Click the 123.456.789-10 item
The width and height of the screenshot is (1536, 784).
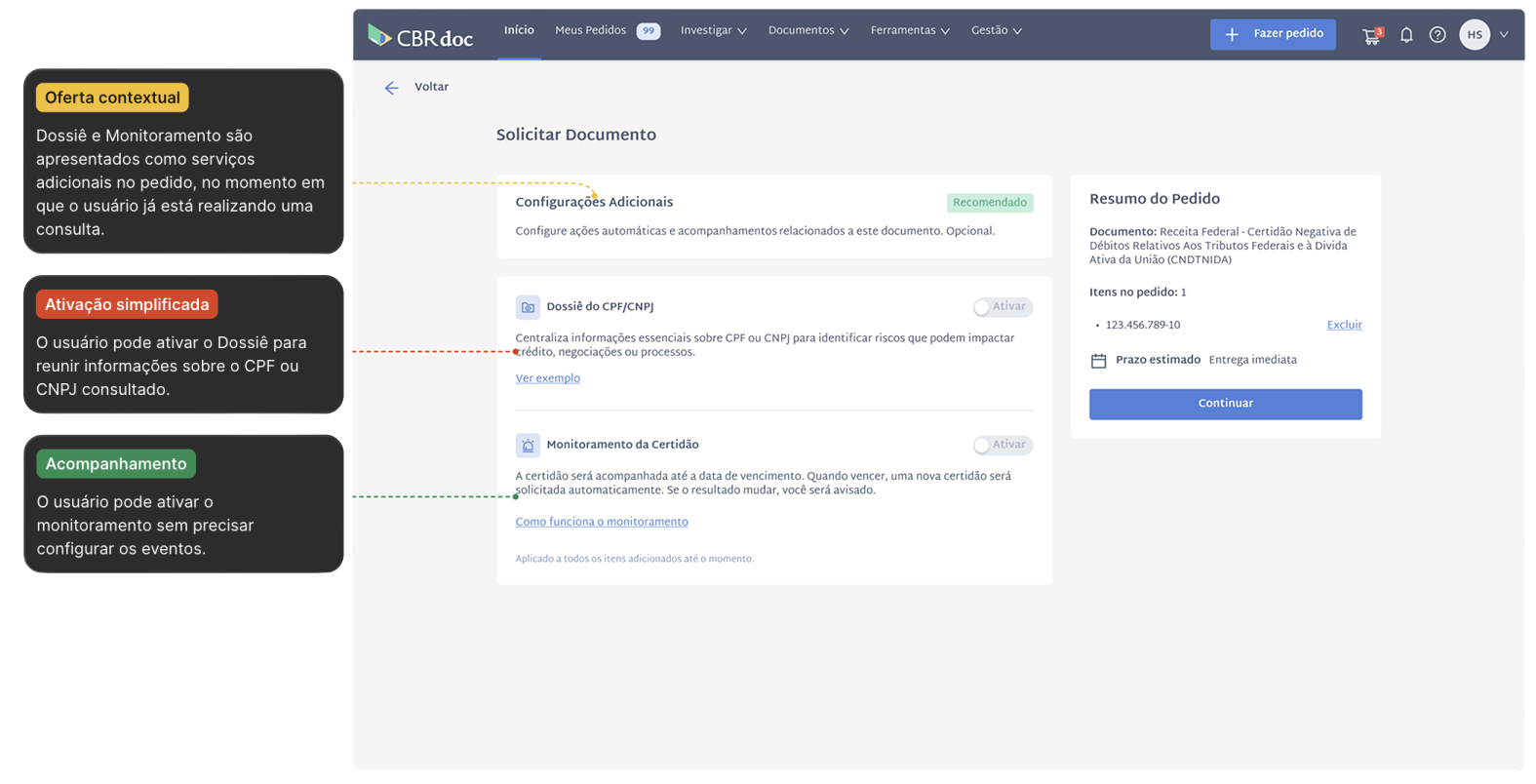(x=1143, y=326)
